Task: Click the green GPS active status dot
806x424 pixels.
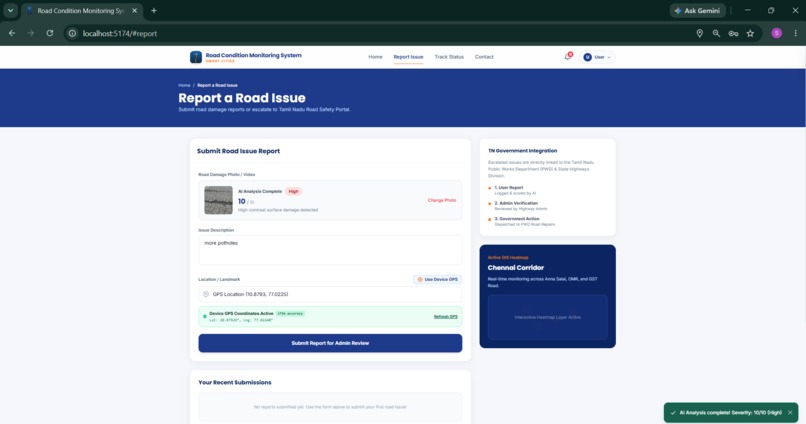Action: pyautogui.click(x=205, y=317)
